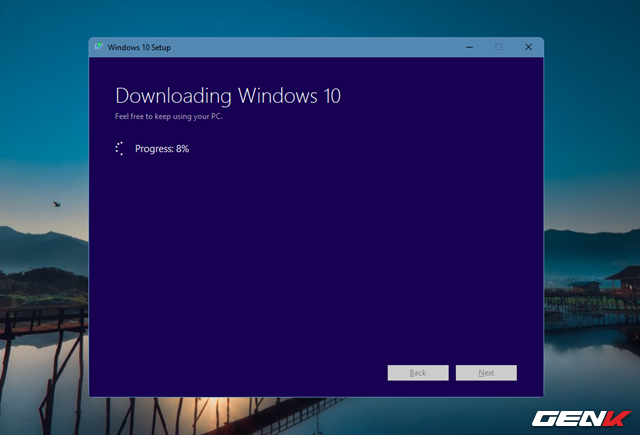Click the Next button

(x=486, y=373)
